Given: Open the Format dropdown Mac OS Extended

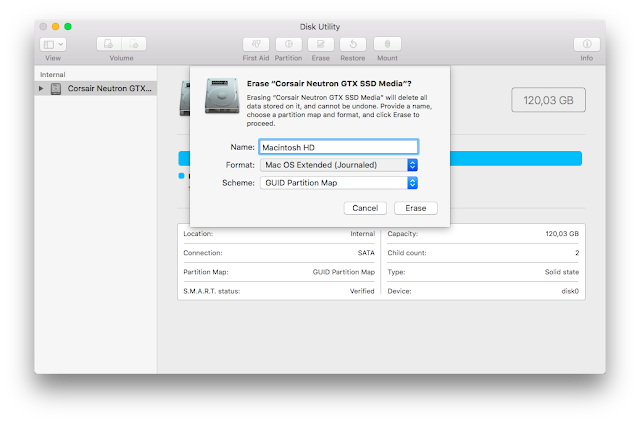Looking at the screenshot, I should point(339,165).
